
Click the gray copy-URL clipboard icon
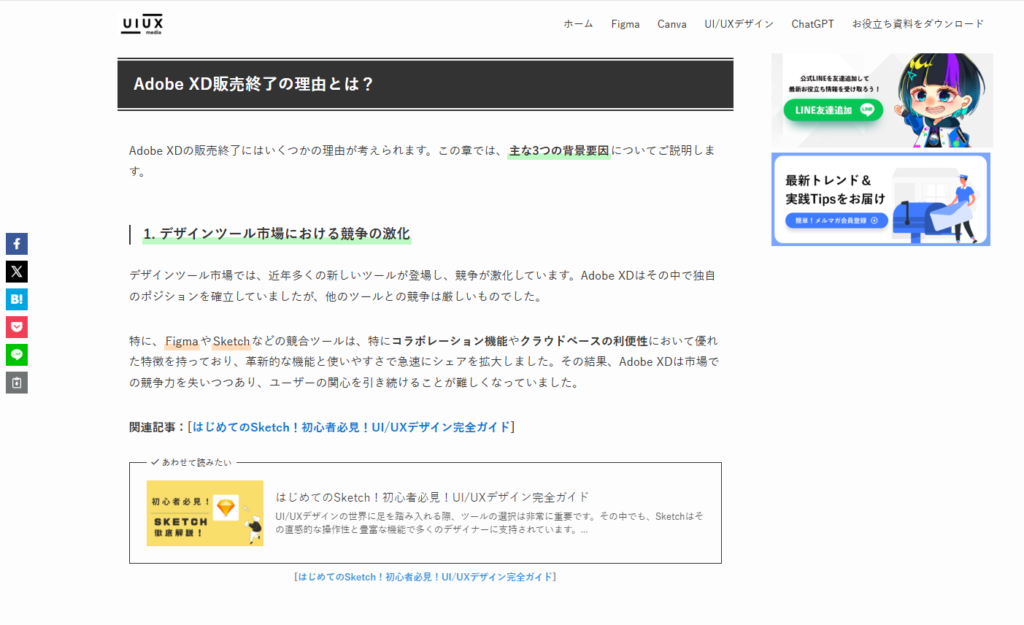16,383
